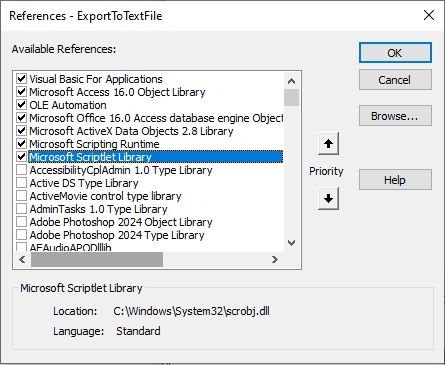Viewport: 445px width, 365px height.
Task: Click the list's scroll up arrow
Action: coord(291,81)
